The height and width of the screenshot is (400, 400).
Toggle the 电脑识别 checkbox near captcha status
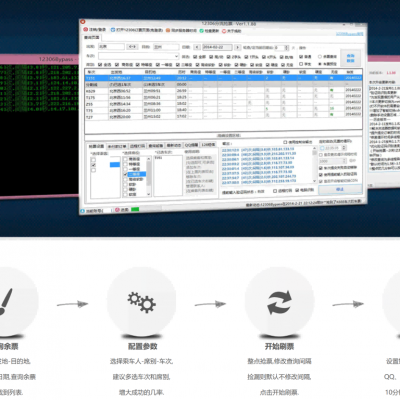tap(297, 190)
